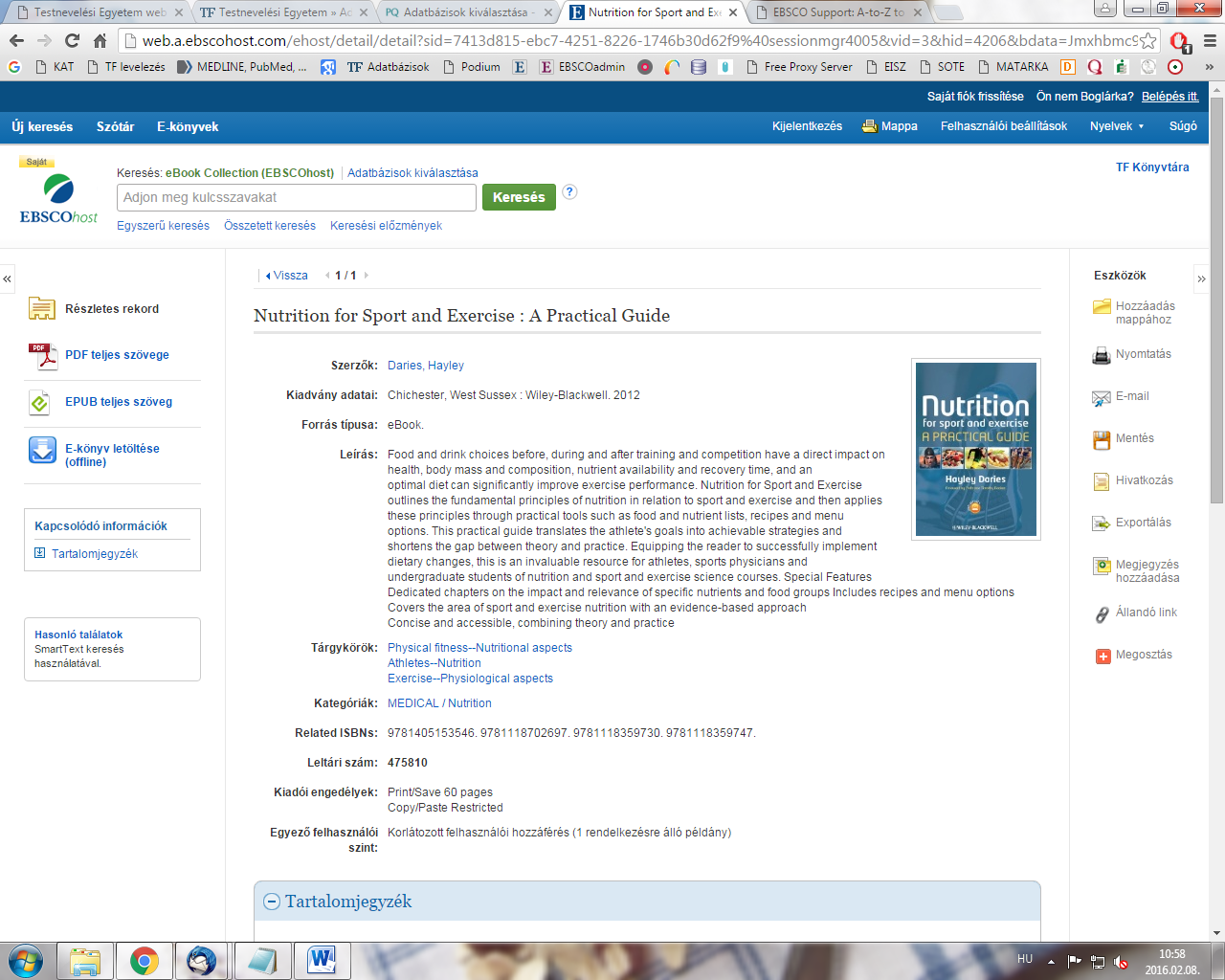Image resolution: width=1225 pixels, height=980 pixels.
Task: Click the Megosztás plus icon
Action: [x=1102, y=656]
